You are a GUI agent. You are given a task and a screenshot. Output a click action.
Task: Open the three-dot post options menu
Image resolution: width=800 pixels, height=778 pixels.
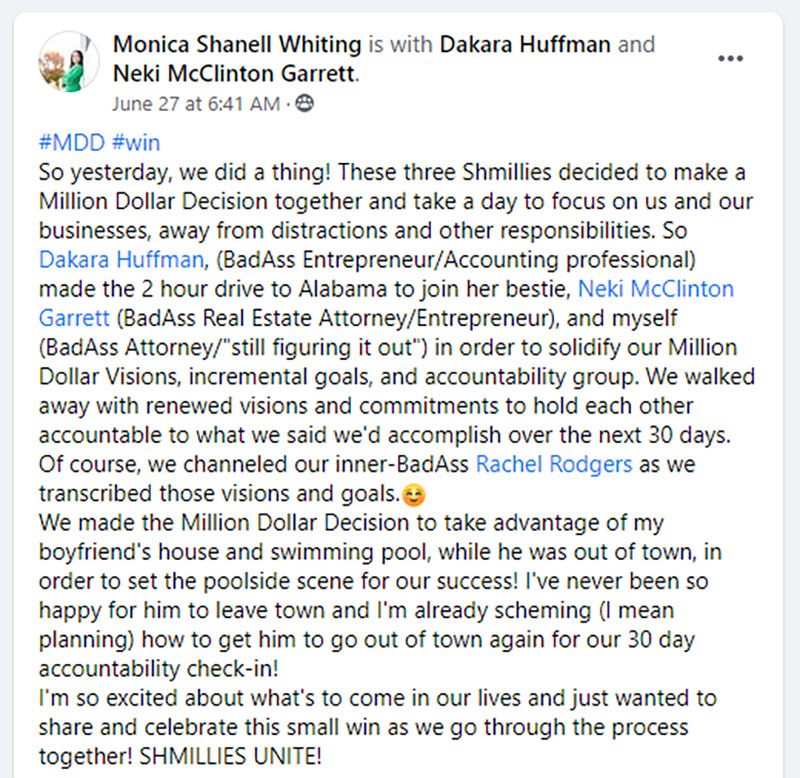(x=731, y=58)
